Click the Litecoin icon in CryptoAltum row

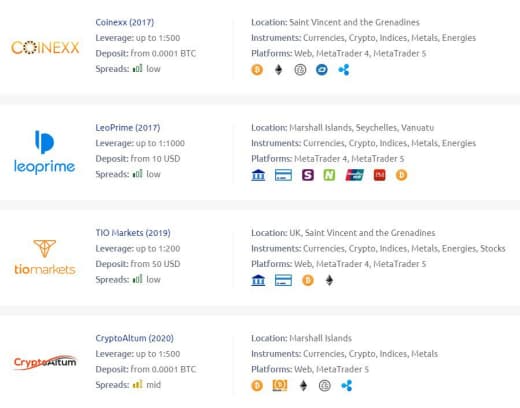click(325, 386)
